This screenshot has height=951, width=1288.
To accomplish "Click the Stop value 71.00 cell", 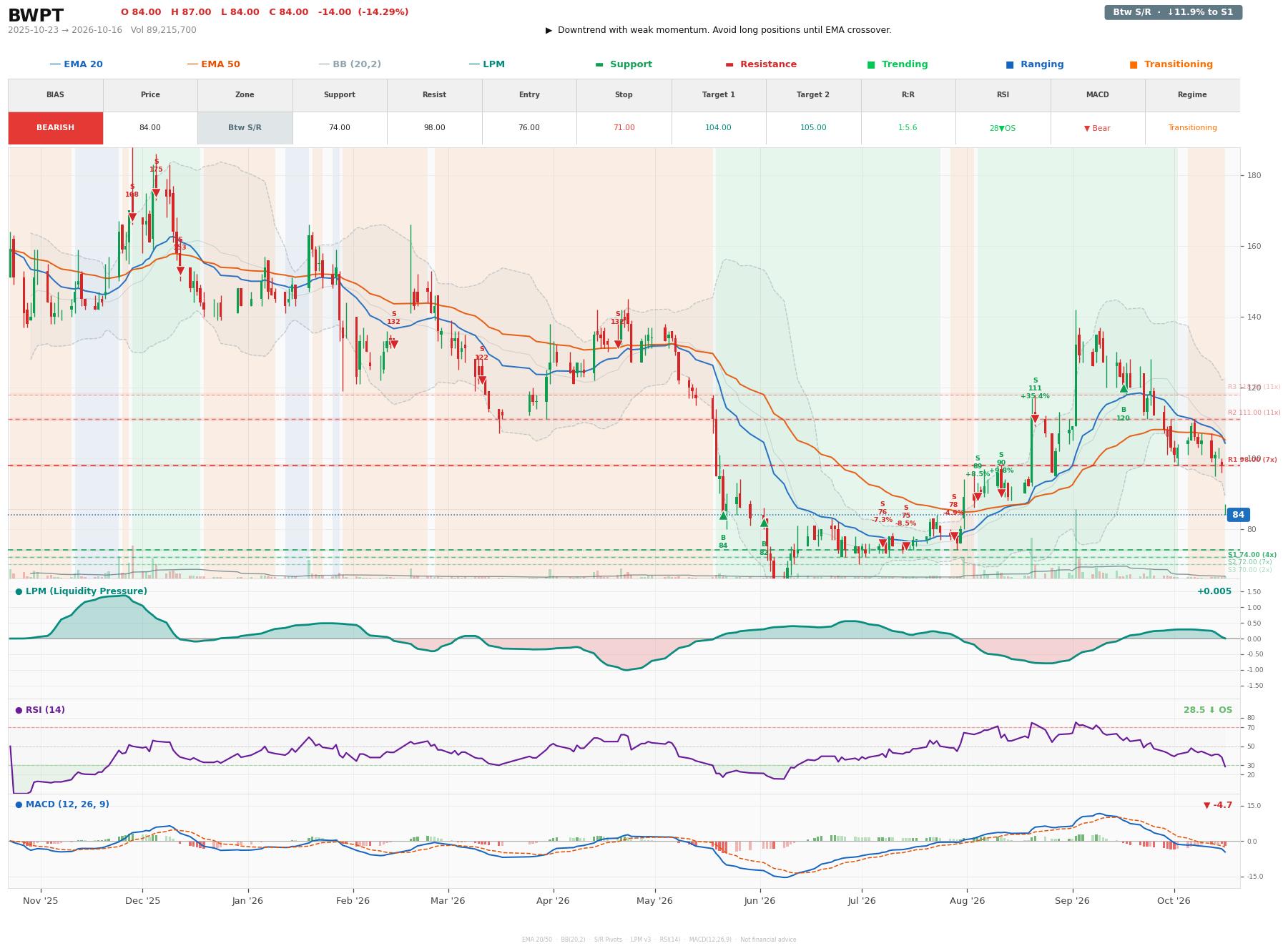I will [x=624, y=128].
